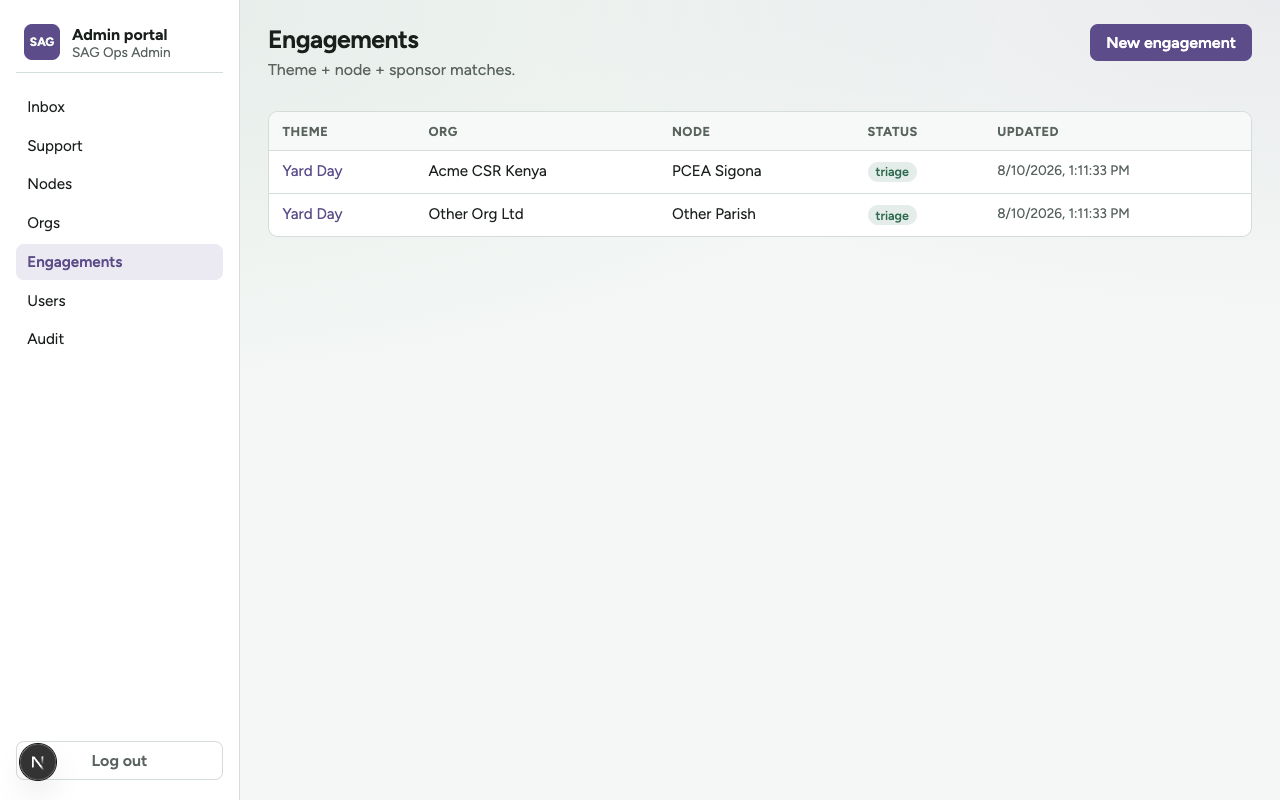This screenshot has width=1280, height=800.
Task: Click the Engagements page heading
Action: pos(343,40)
